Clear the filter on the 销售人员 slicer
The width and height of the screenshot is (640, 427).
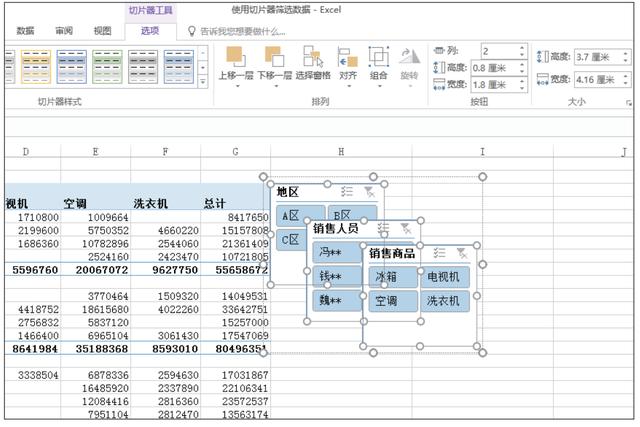(x=406, y=228)
